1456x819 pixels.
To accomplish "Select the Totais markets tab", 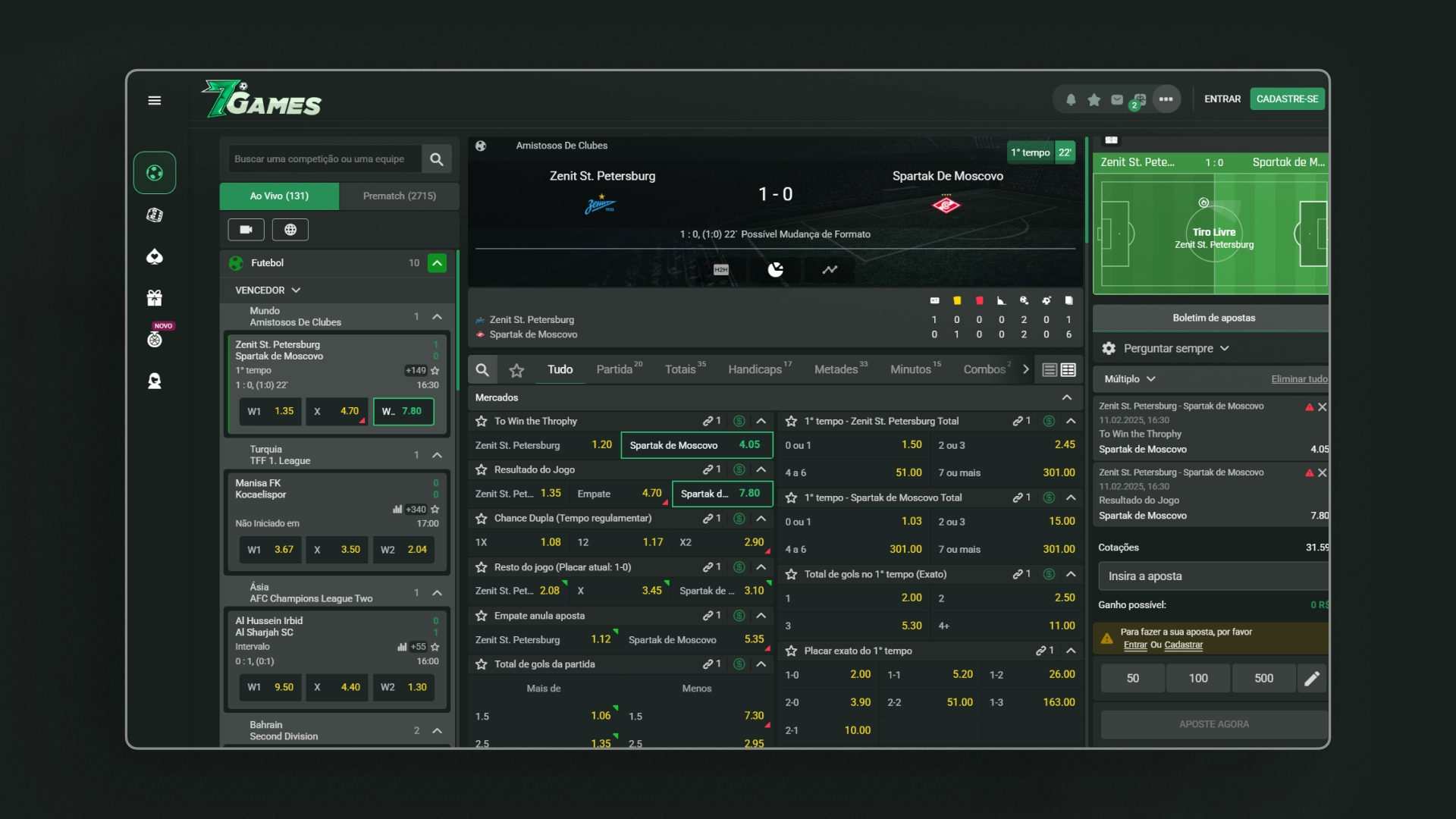I will point(685,369).
